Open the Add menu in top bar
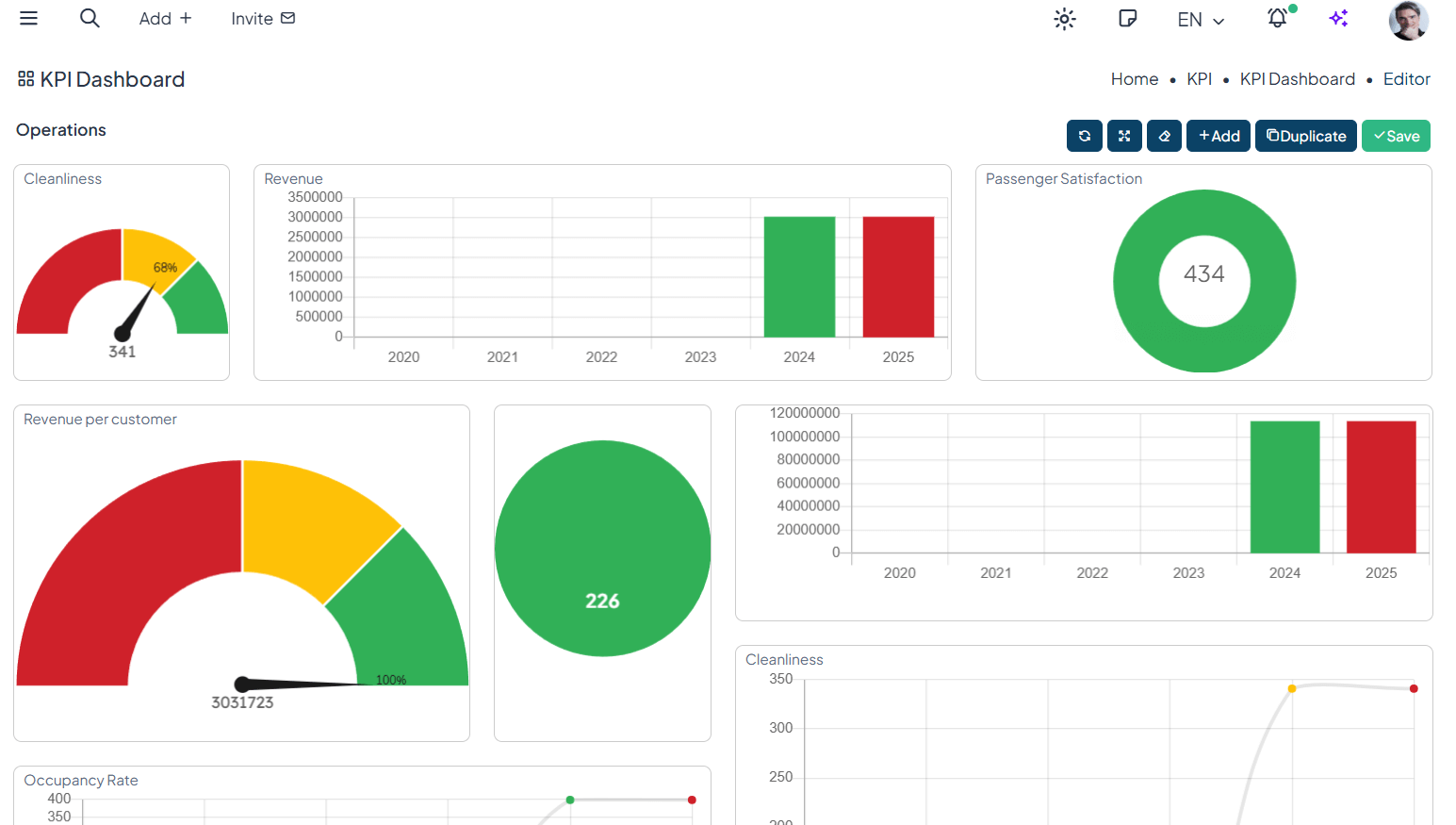Image resolution: width=1456 pixels, height=825 pixels. point(165,19)
